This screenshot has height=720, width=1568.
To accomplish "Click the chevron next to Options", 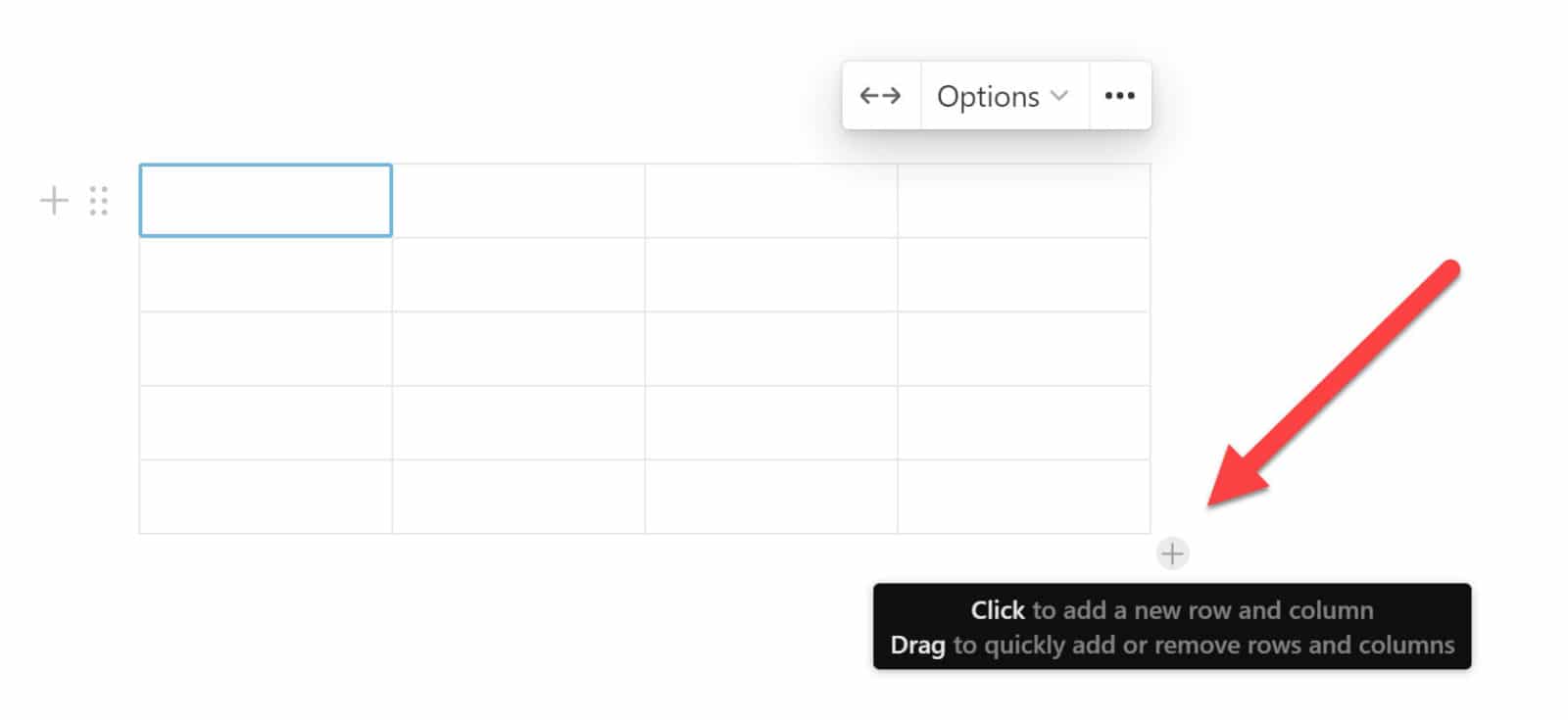I will click(1058, 97).
